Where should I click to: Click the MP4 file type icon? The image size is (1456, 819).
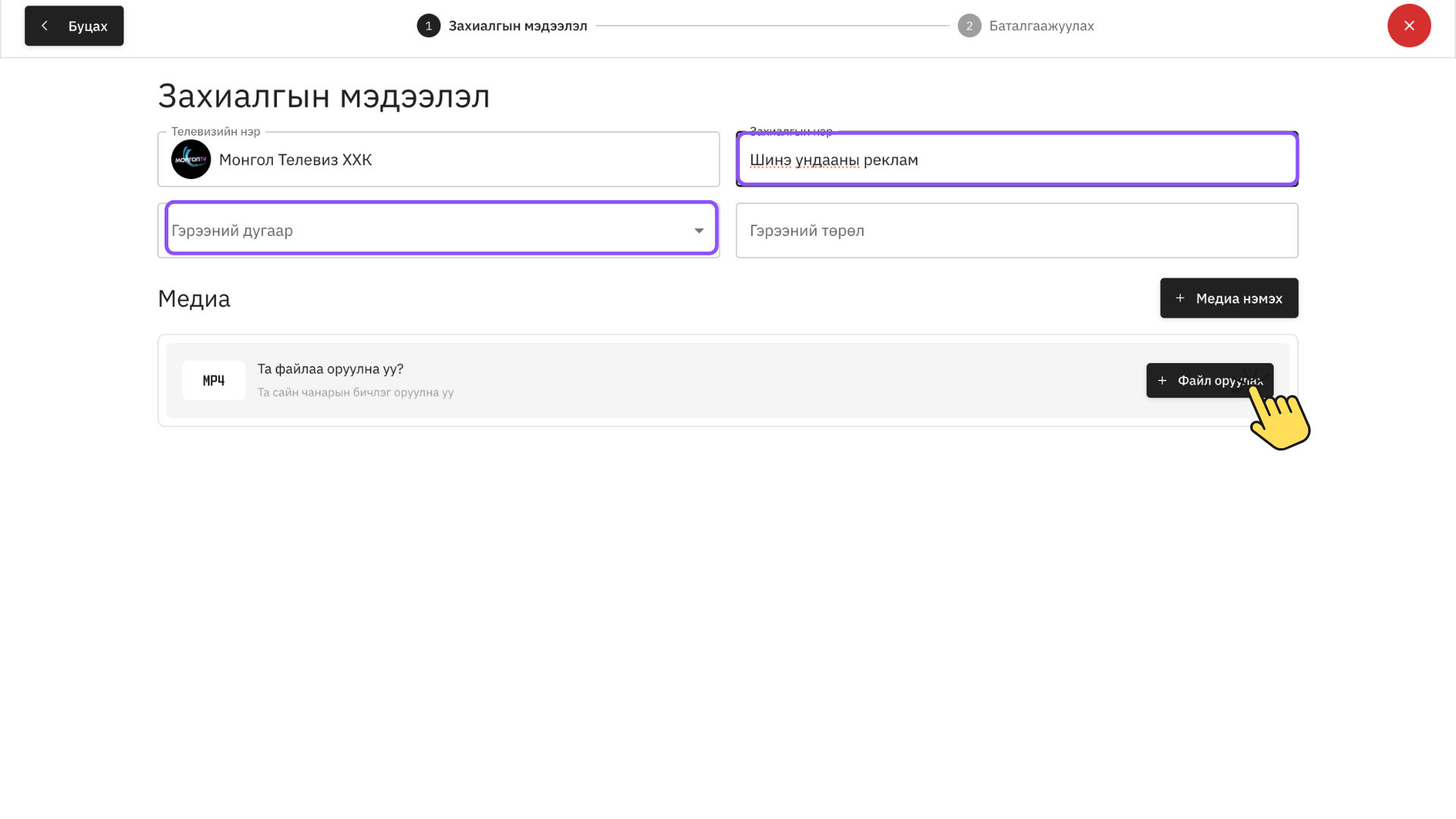pyautogui.click(x=214, y=381)
